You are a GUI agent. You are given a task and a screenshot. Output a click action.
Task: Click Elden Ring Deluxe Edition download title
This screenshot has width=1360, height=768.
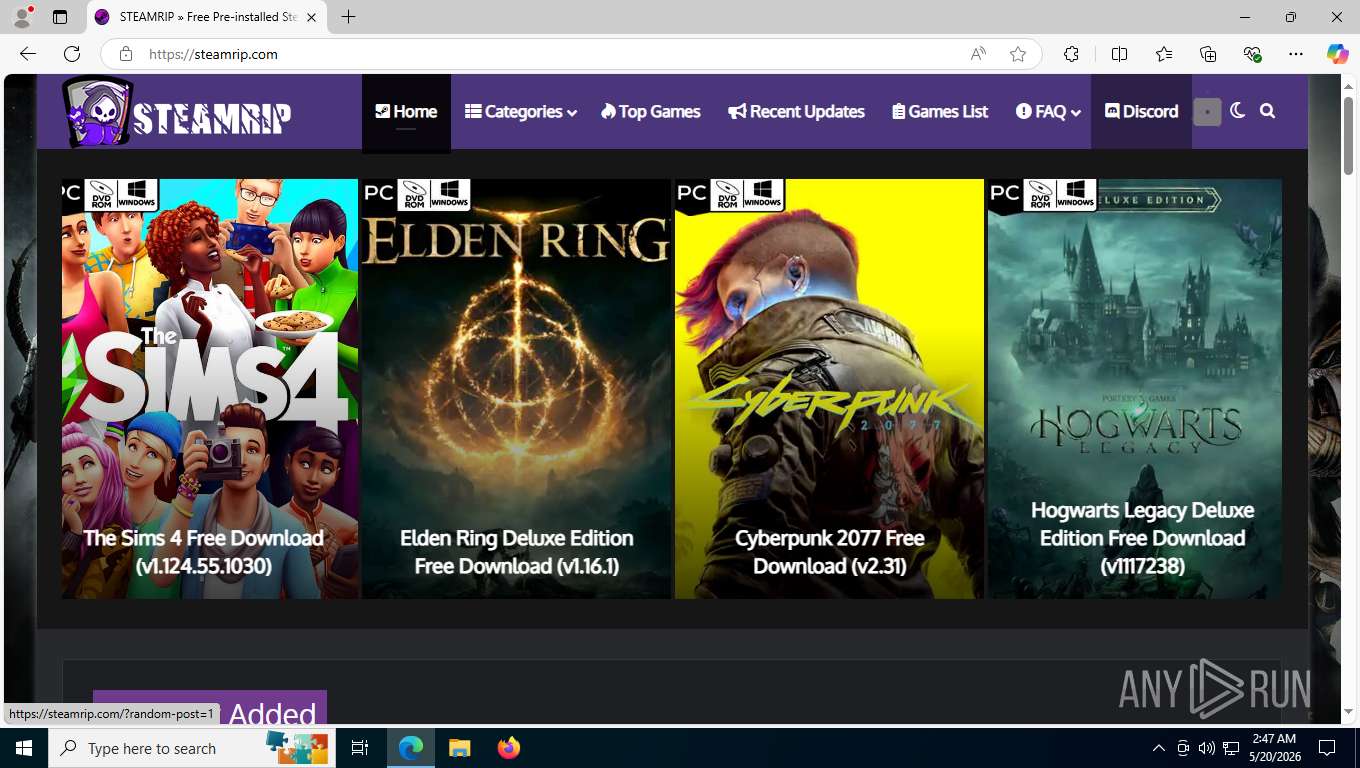click(x=516, y=552)
